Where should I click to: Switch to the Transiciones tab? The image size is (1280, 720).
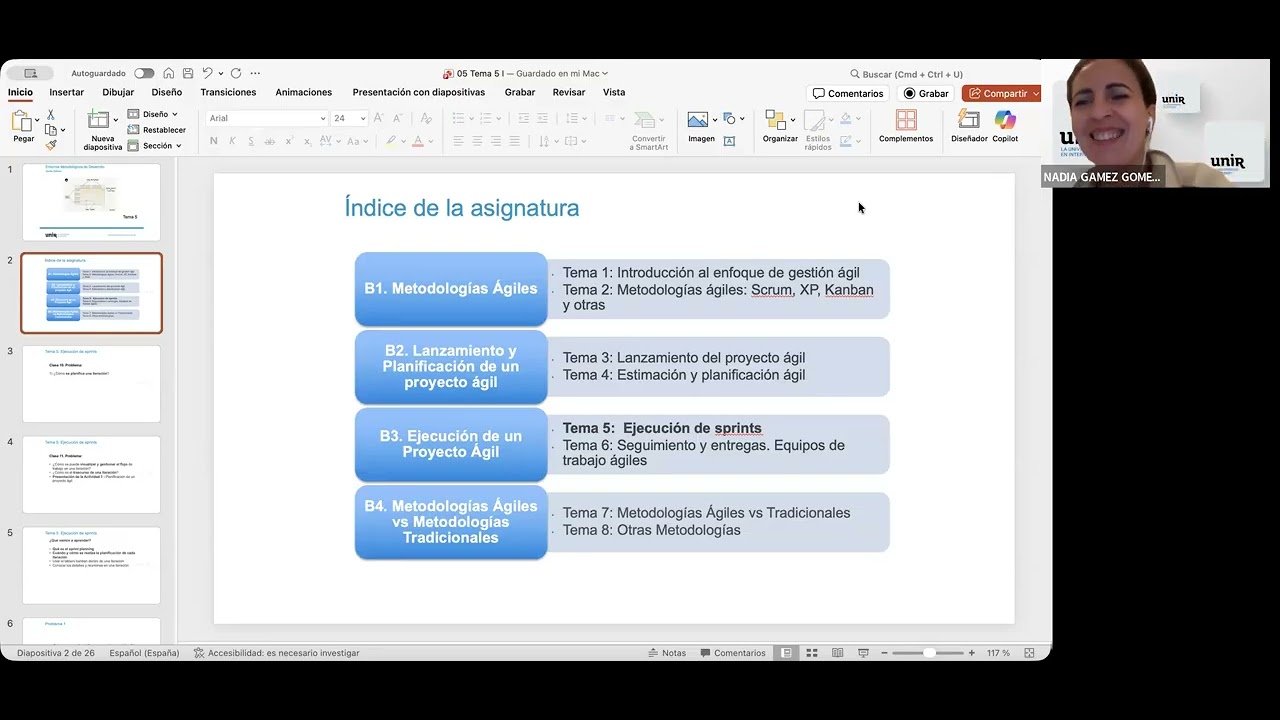click(228, 92)
